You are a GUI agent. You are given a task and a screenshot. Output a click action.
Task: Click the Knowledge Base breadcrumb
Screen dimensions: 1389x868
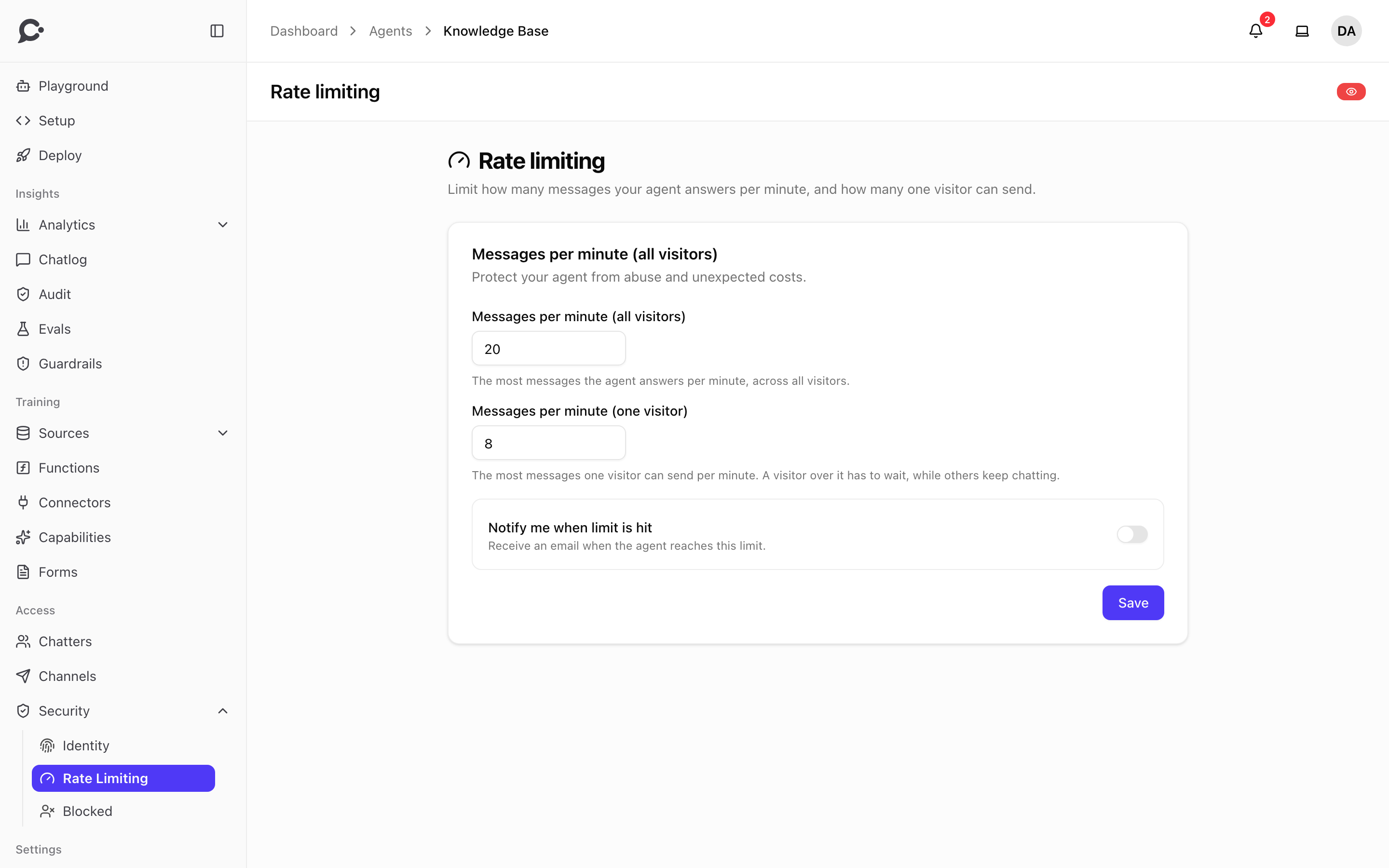496,31
